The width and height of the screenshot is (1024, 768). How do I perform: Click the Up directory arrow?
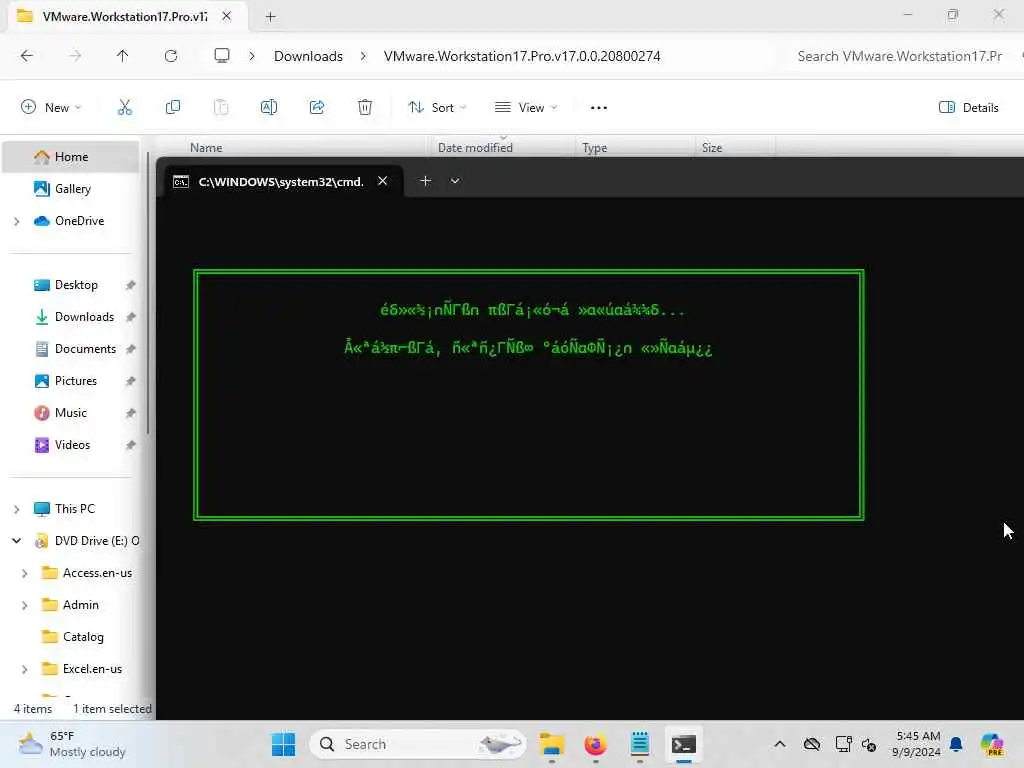123,56
